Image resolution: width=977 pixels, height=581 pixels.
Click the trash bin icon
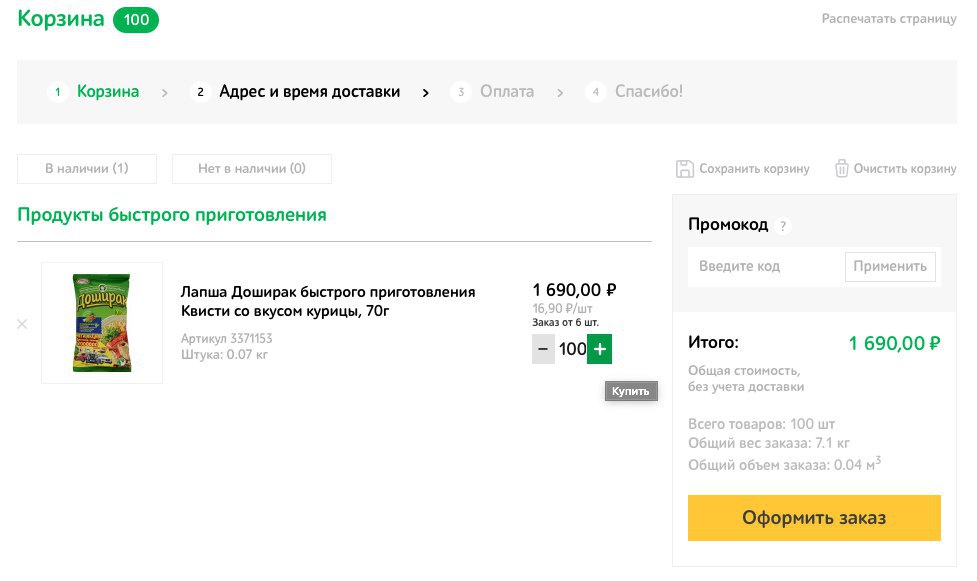pos(841,169)
